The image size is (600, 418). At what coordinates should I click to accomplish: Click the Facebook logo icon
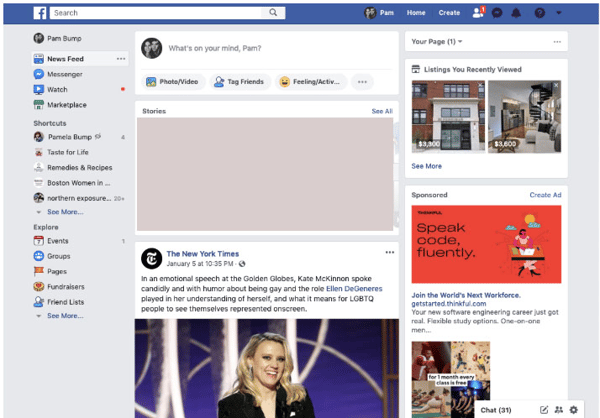[x=39, y=13]
